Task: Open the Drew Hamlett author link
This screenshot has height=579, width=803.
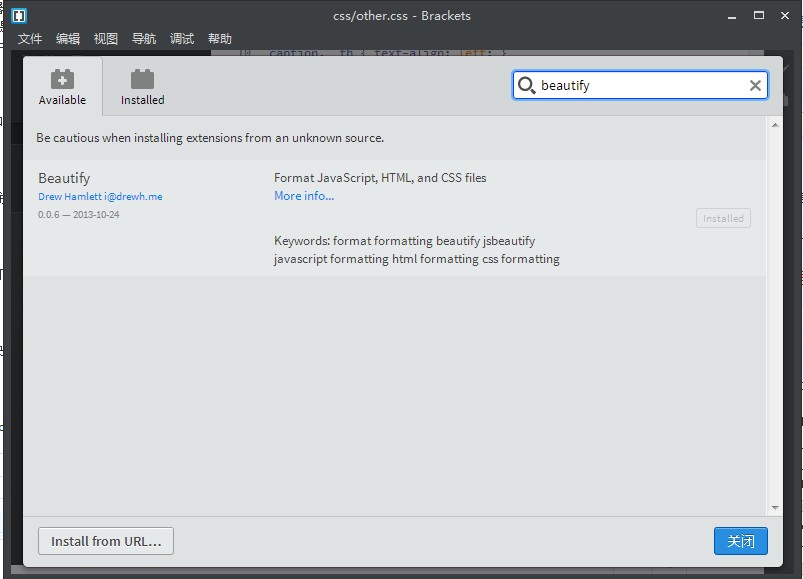Action: (100, 197)
